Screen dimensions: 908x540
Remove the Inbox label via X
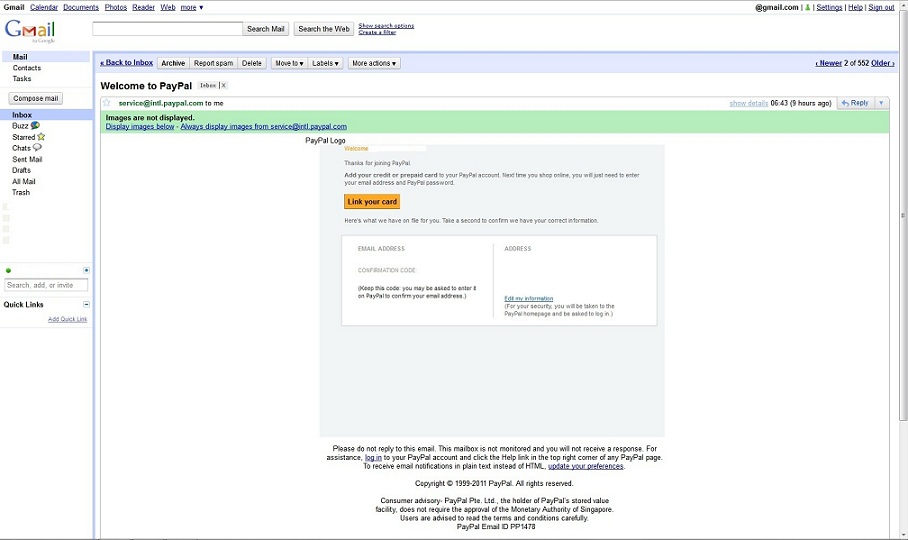[224, 86]
